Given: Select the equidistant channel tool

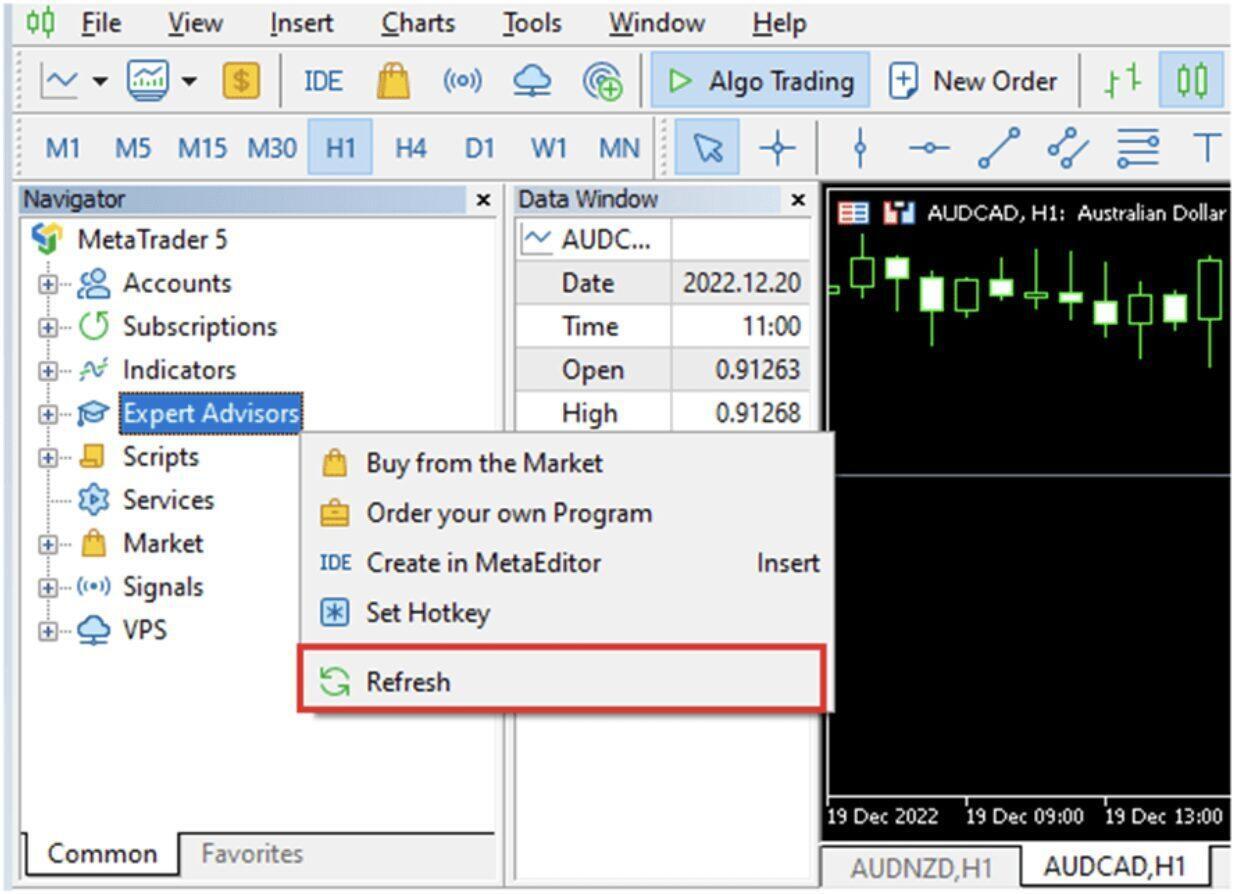Looking at the screenshot, I should tap(1068, 149).
